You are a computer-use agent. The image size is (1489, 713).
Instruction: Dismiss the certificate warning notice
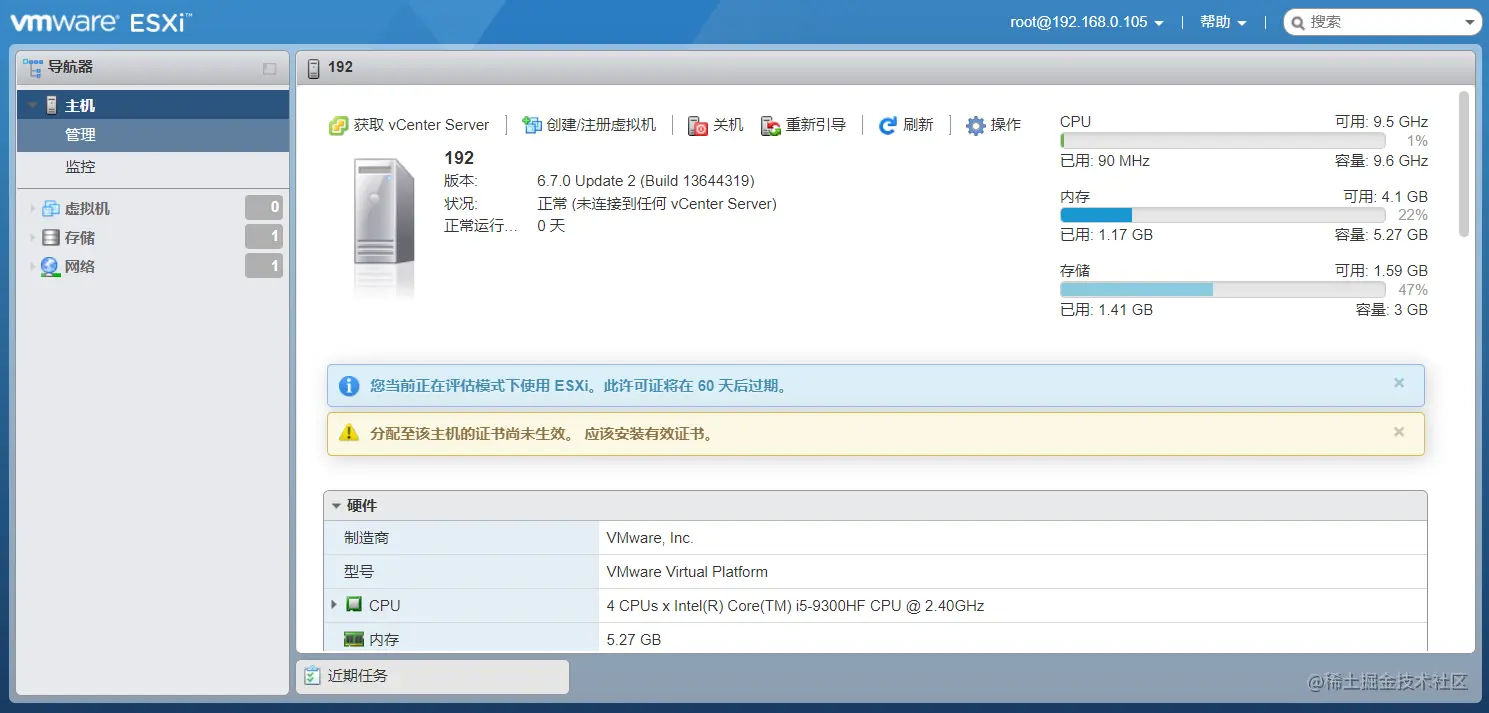pos(1399,432)
